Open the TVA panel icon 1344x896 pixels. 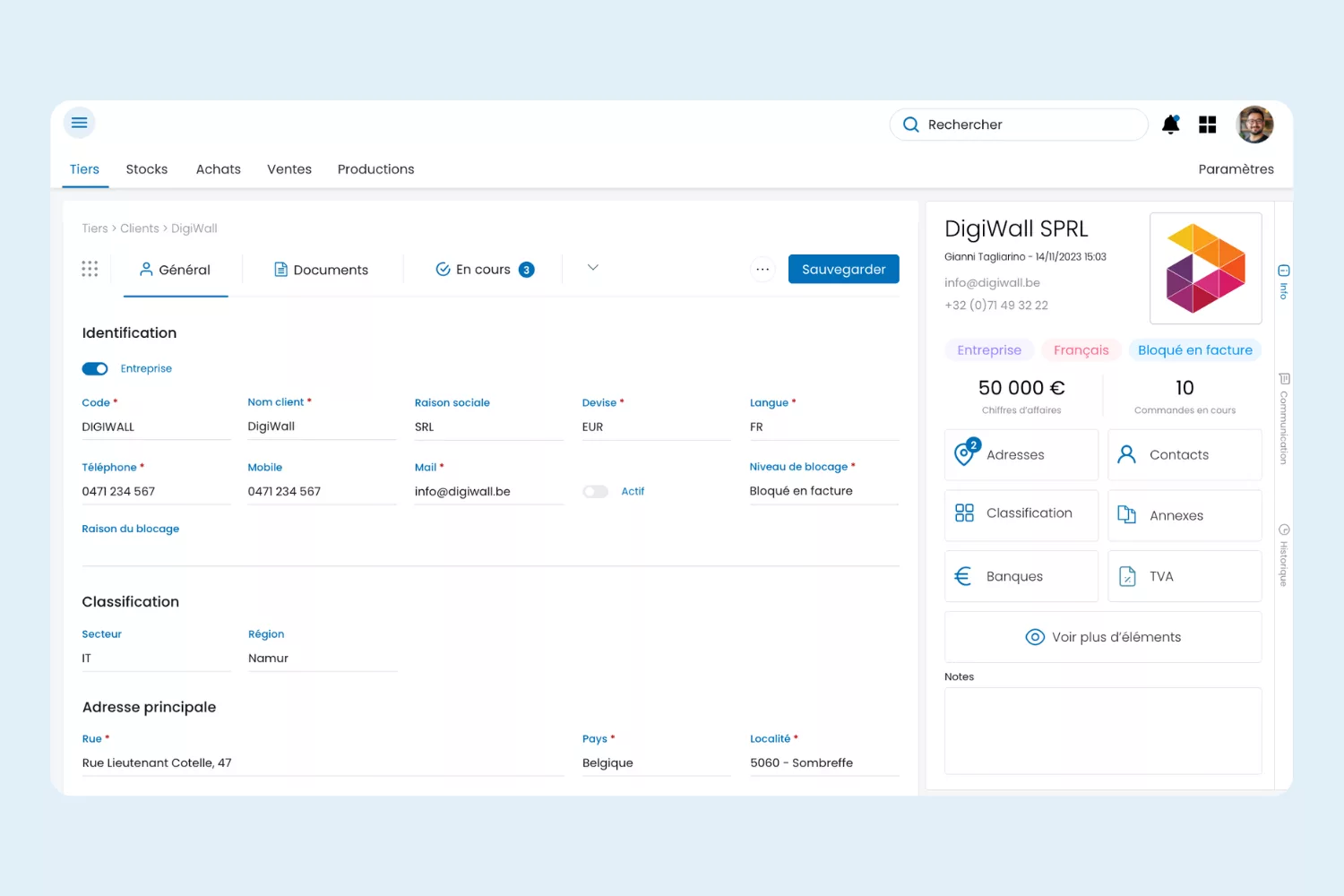(x=1127, y=576)
